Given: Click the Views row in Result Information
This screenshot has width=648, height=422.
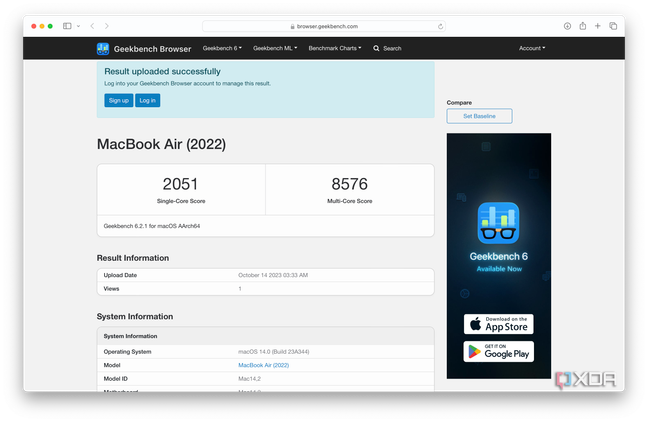Looking at the screenshot, I should tap(266, 288).
